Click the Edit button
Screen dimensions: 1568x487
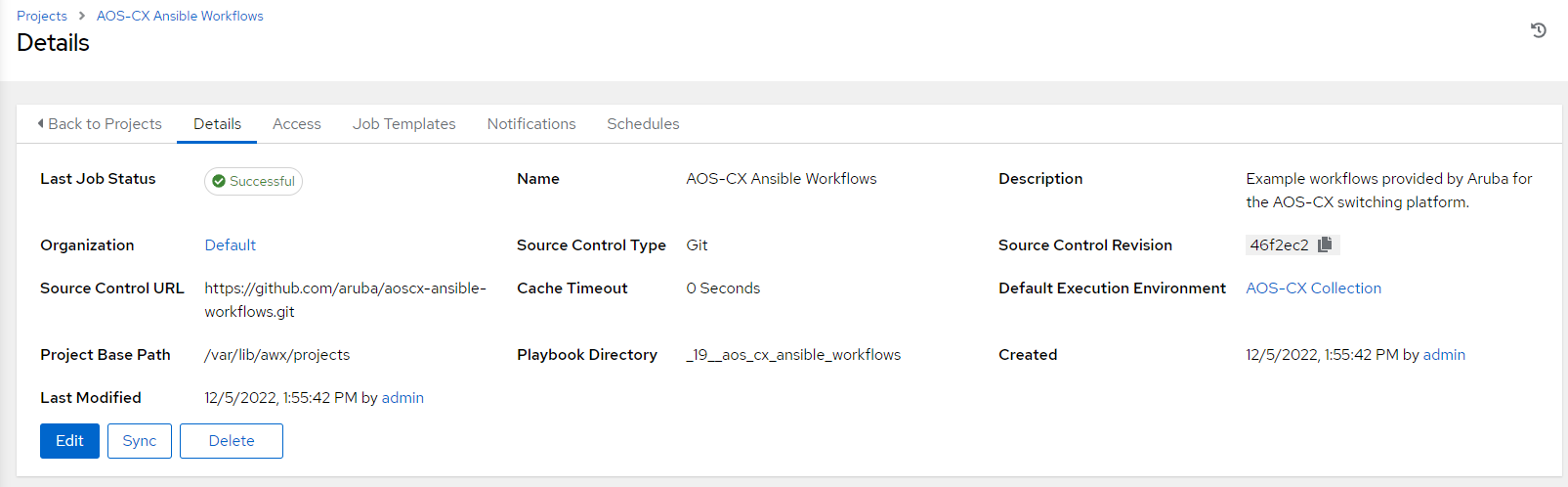tap(69, 441)
